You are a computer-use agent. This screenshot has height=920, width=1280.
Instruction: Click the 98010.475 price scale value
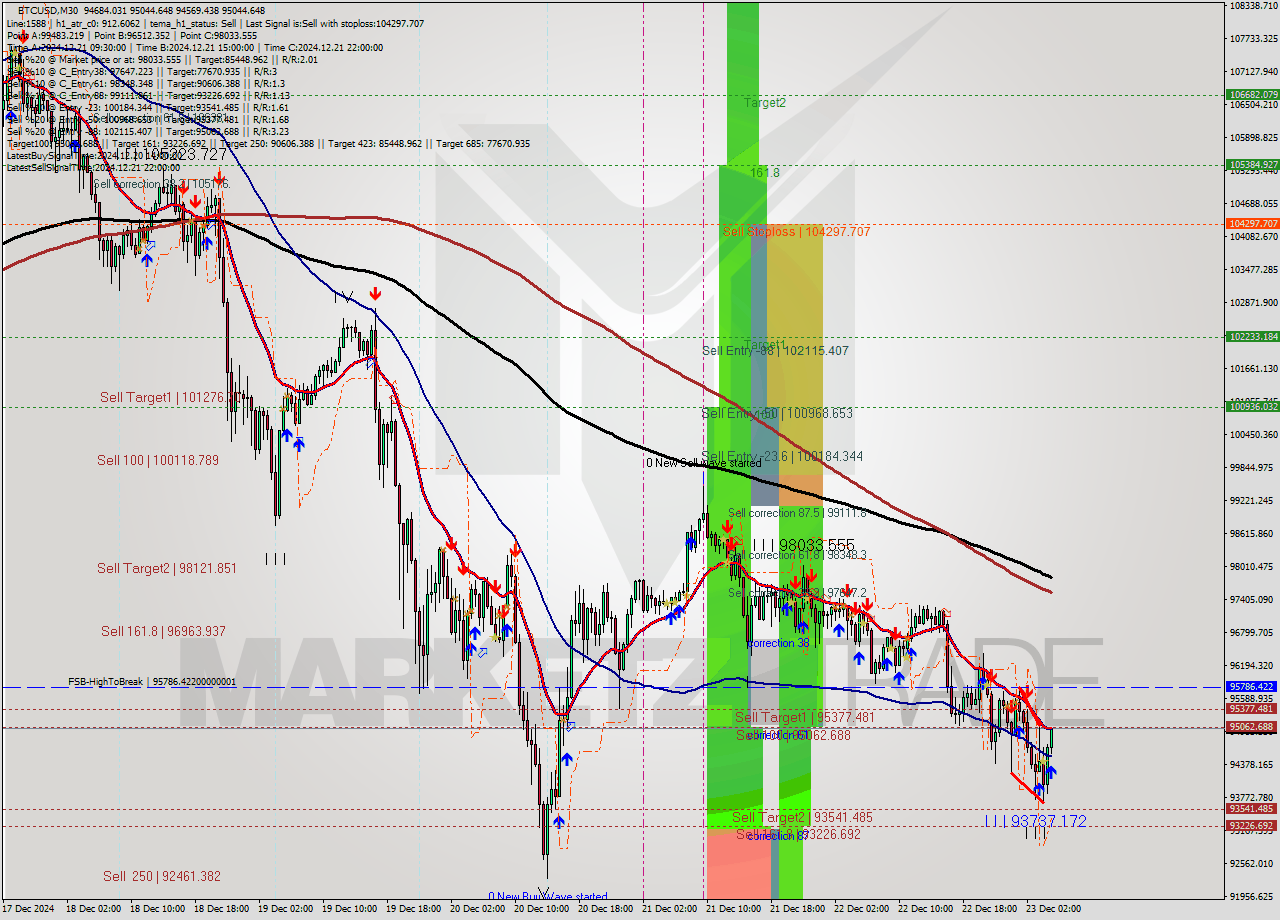click(1252, 566)
